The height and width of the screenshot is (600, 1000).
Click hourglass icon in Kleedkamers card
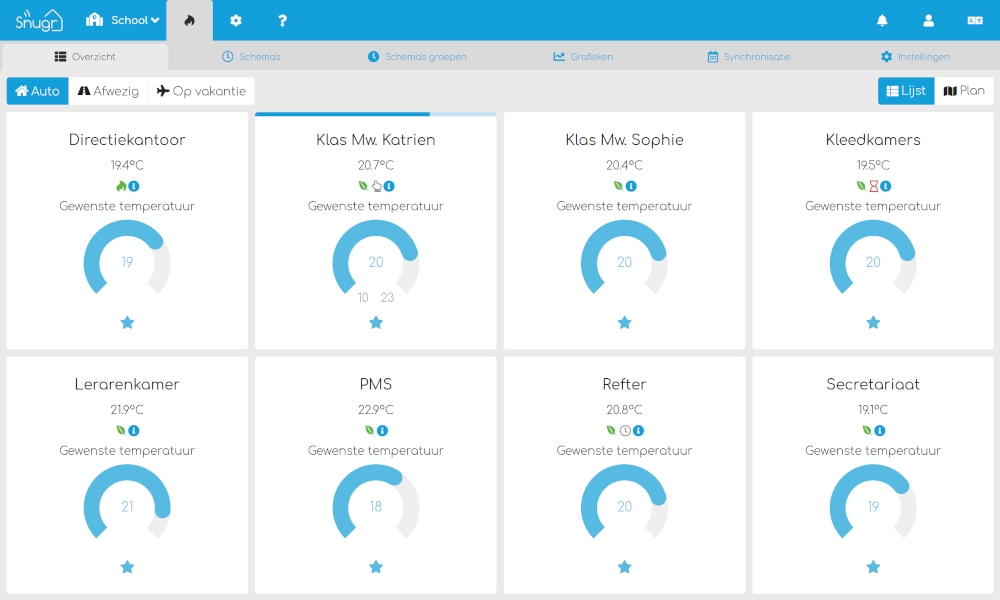point(874,186)
